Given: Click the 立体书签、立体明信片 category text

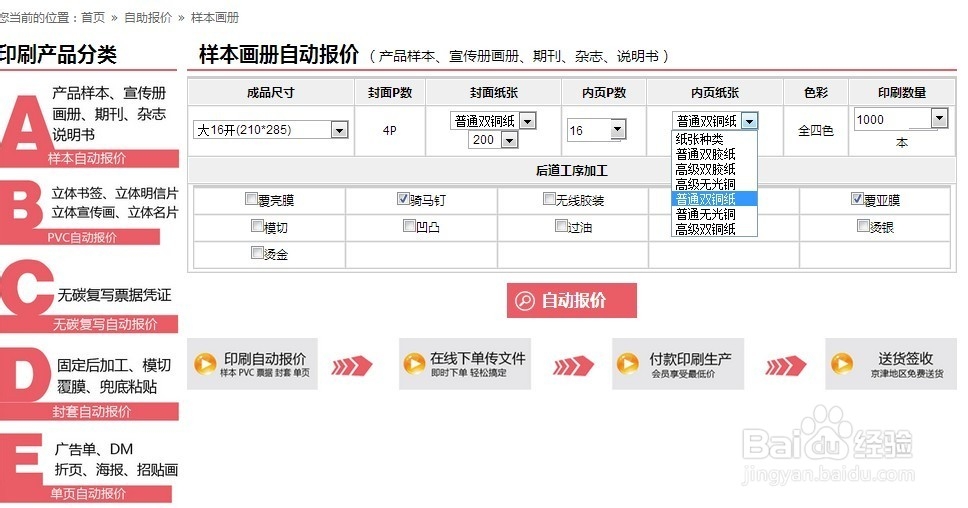Looking at the screenshot, I should pos(115,193).
